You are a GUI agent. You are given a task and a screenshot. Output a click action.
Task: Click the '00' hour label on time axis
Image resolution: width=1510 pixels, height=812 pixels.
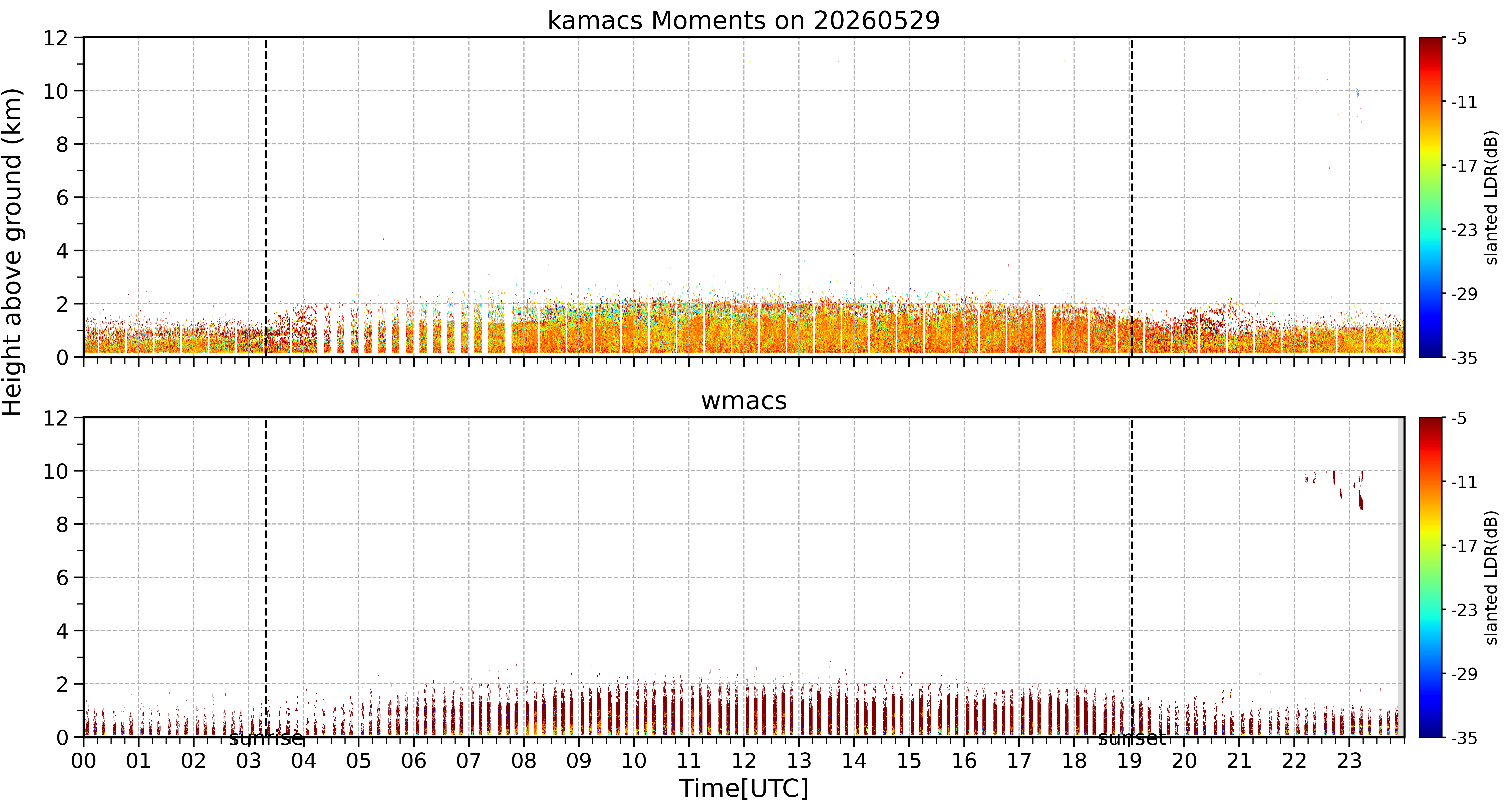[x=84, y=761]
